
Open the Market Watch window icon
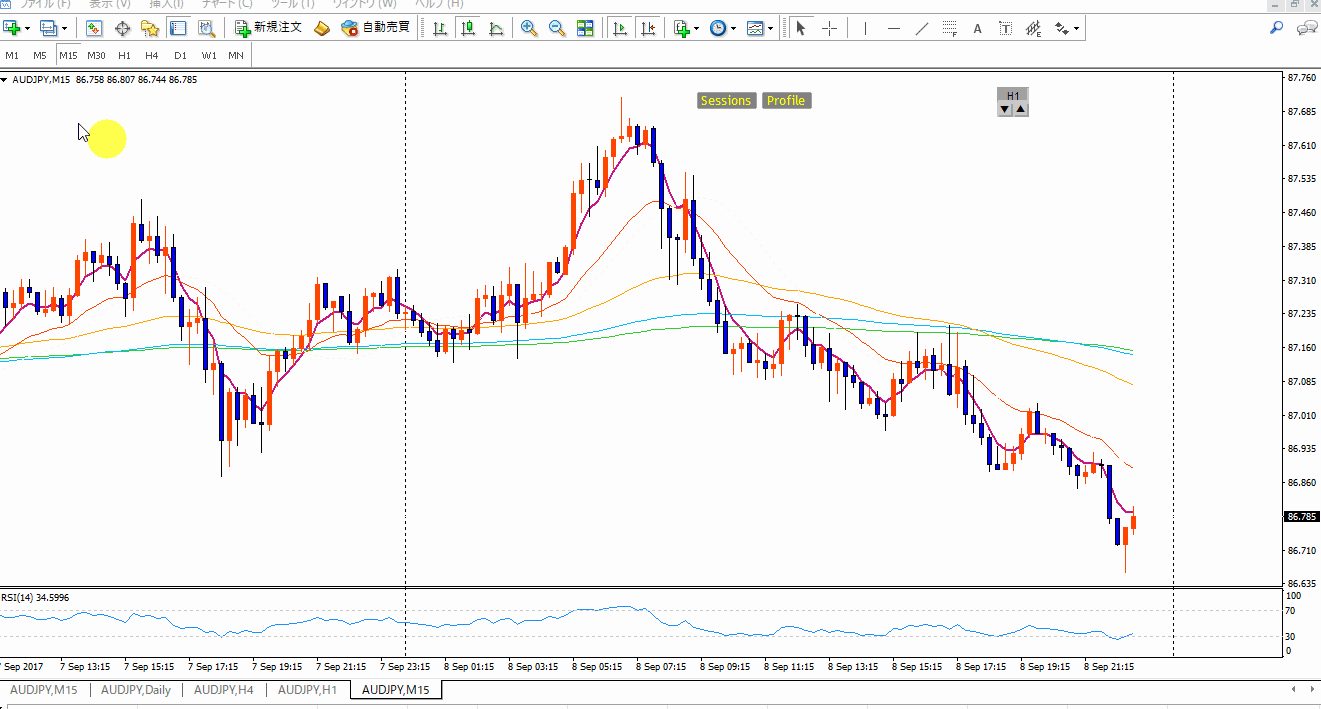(94, 28)
